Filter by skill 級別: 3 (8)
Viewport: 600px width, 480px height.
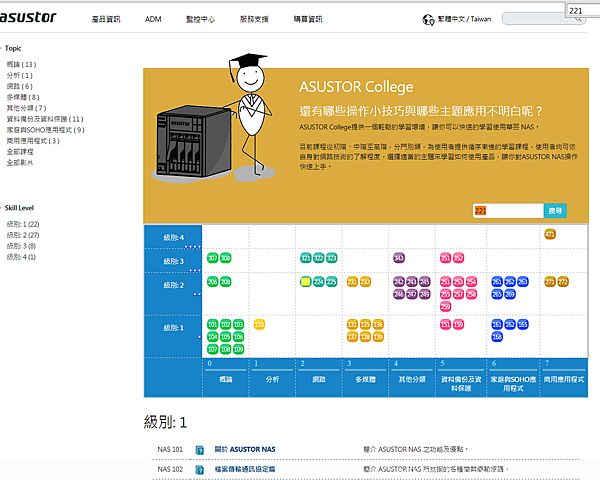pos(21,246)
